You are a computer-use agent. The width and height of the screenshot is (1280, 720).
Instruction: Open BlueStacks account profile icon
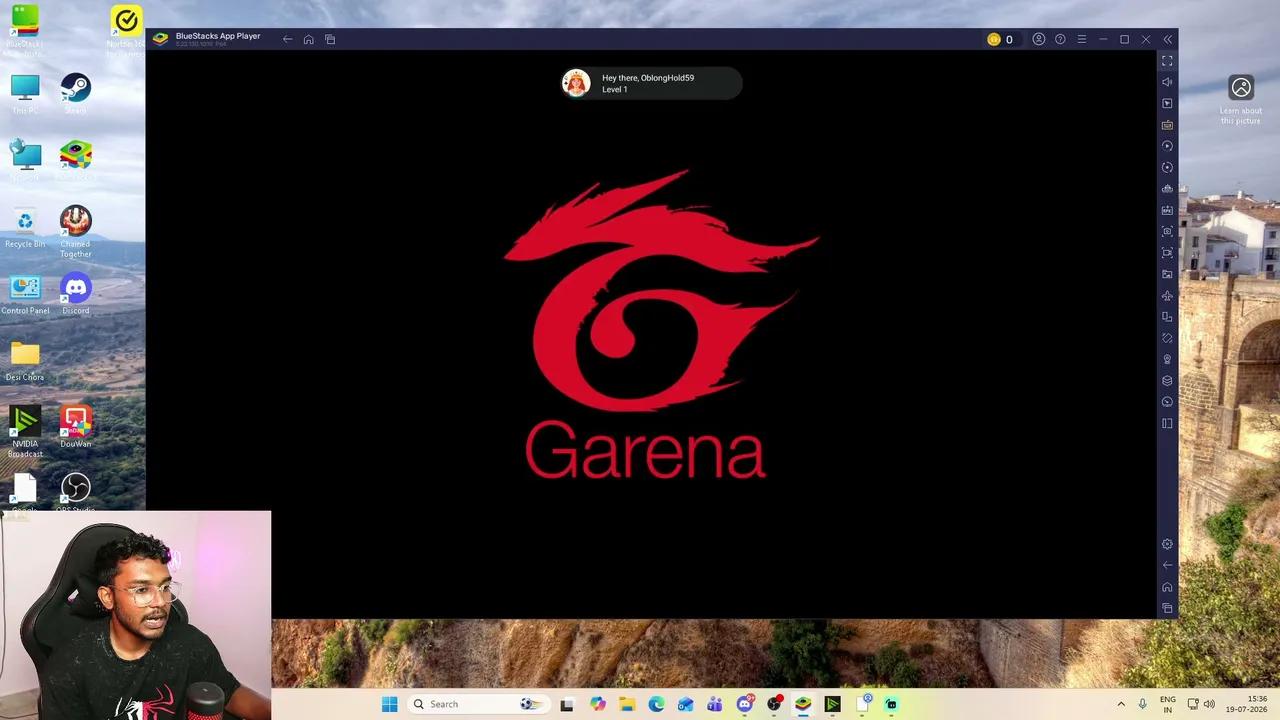[1039, 39]
